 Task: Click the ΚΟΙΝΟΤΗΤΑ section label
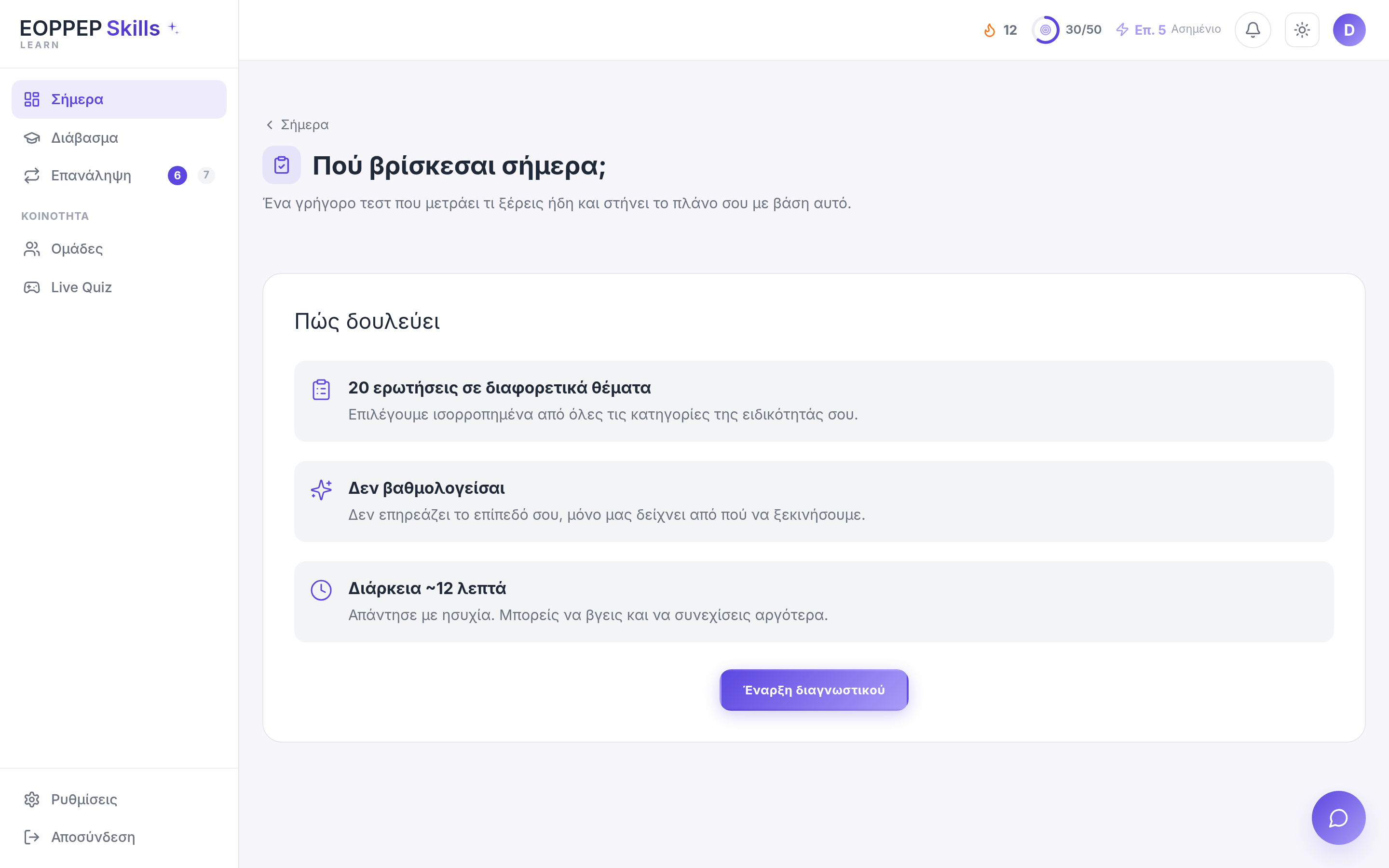55,216
